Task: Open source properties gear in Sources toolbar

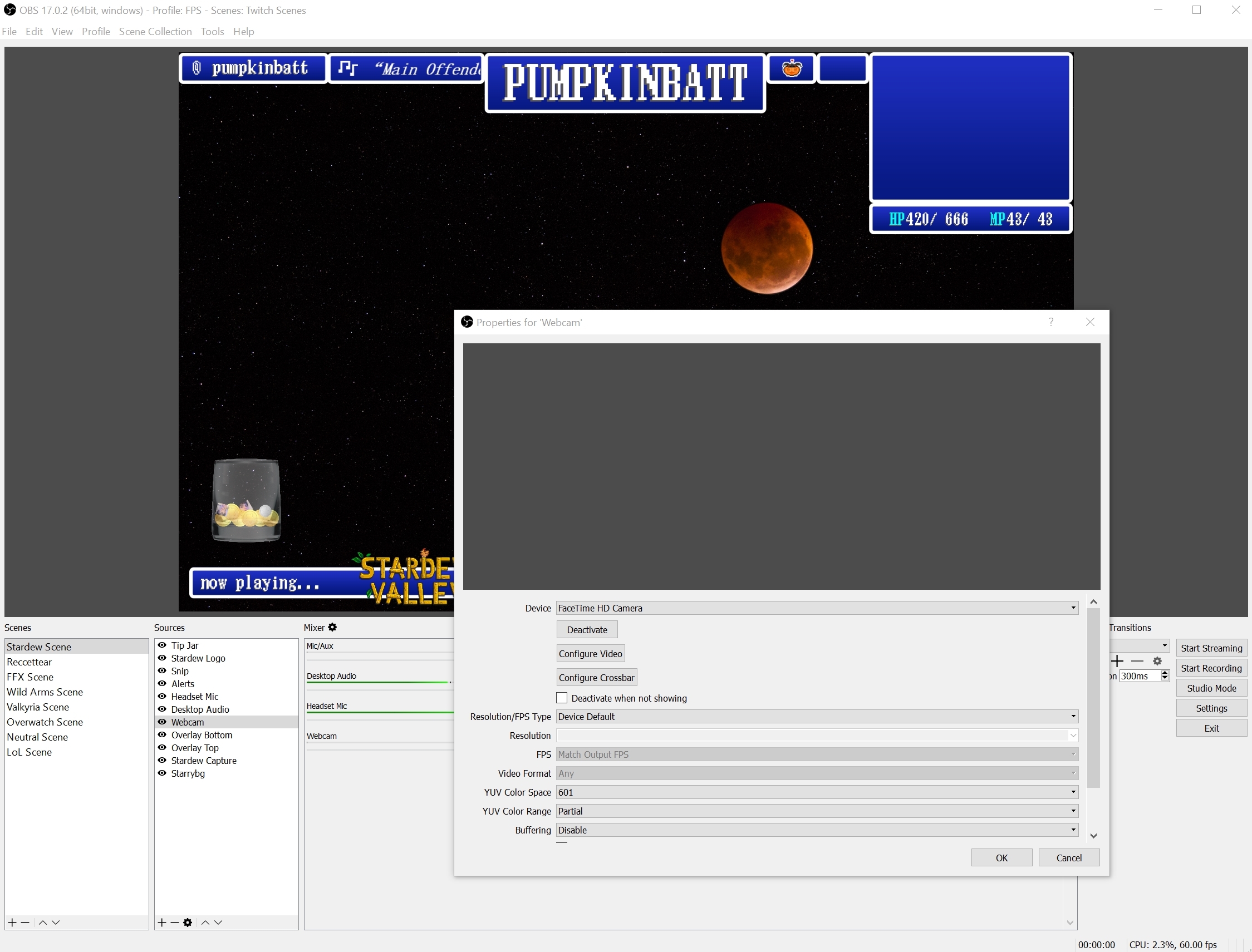Action: pos(188,923)
